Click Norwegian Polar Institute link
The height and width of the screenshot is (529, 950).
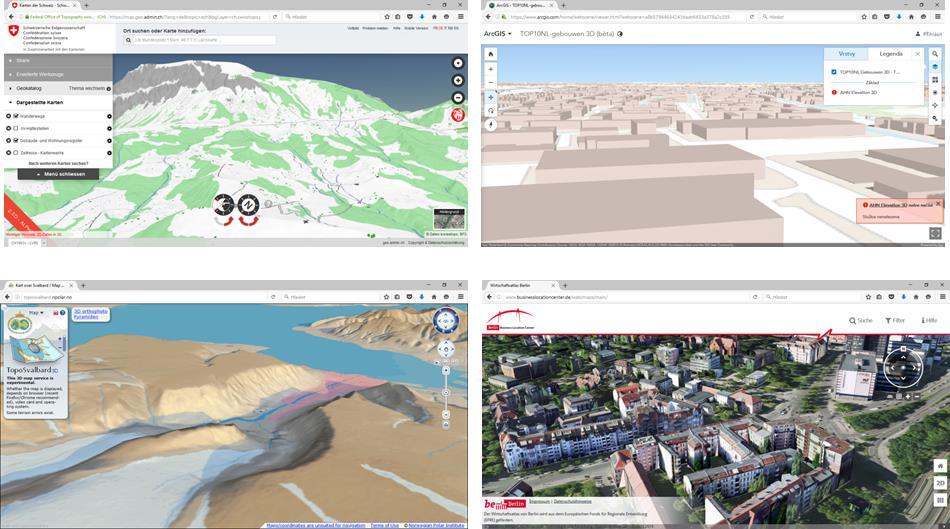436,525
